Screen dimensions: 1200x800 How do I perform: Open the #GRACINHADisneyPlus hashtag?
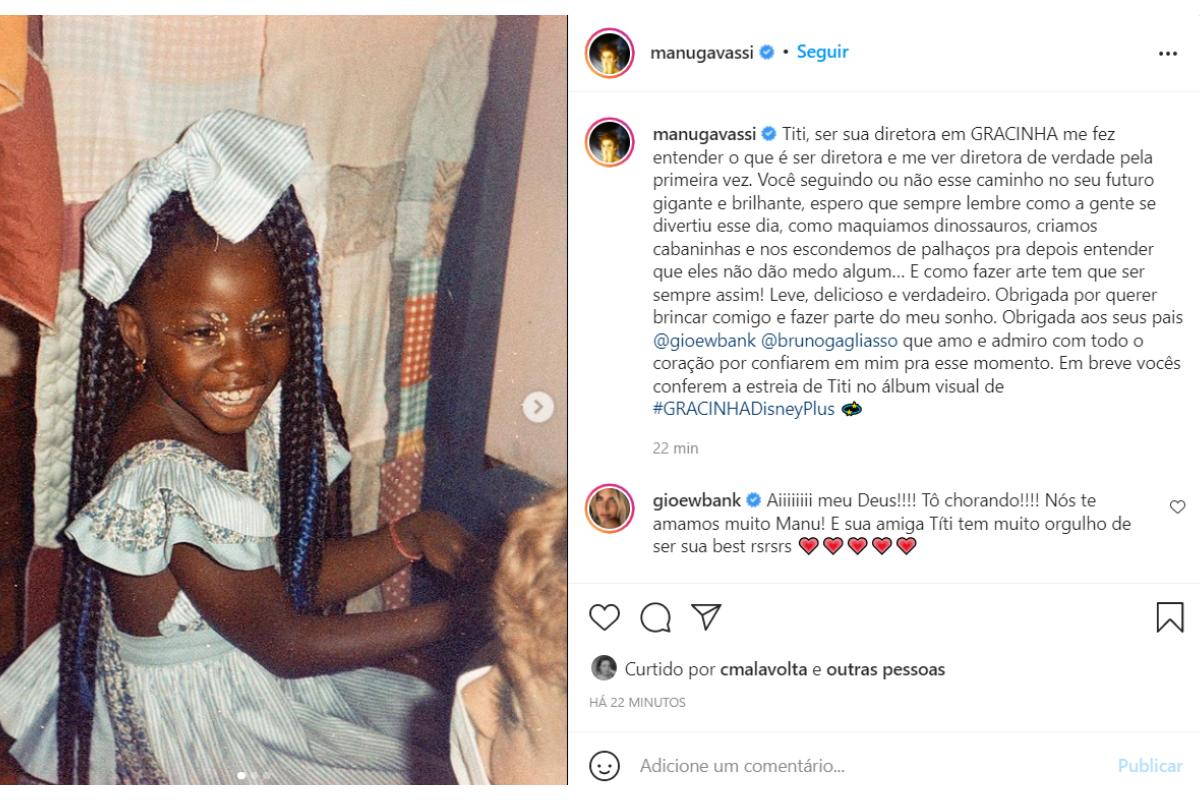743,408
